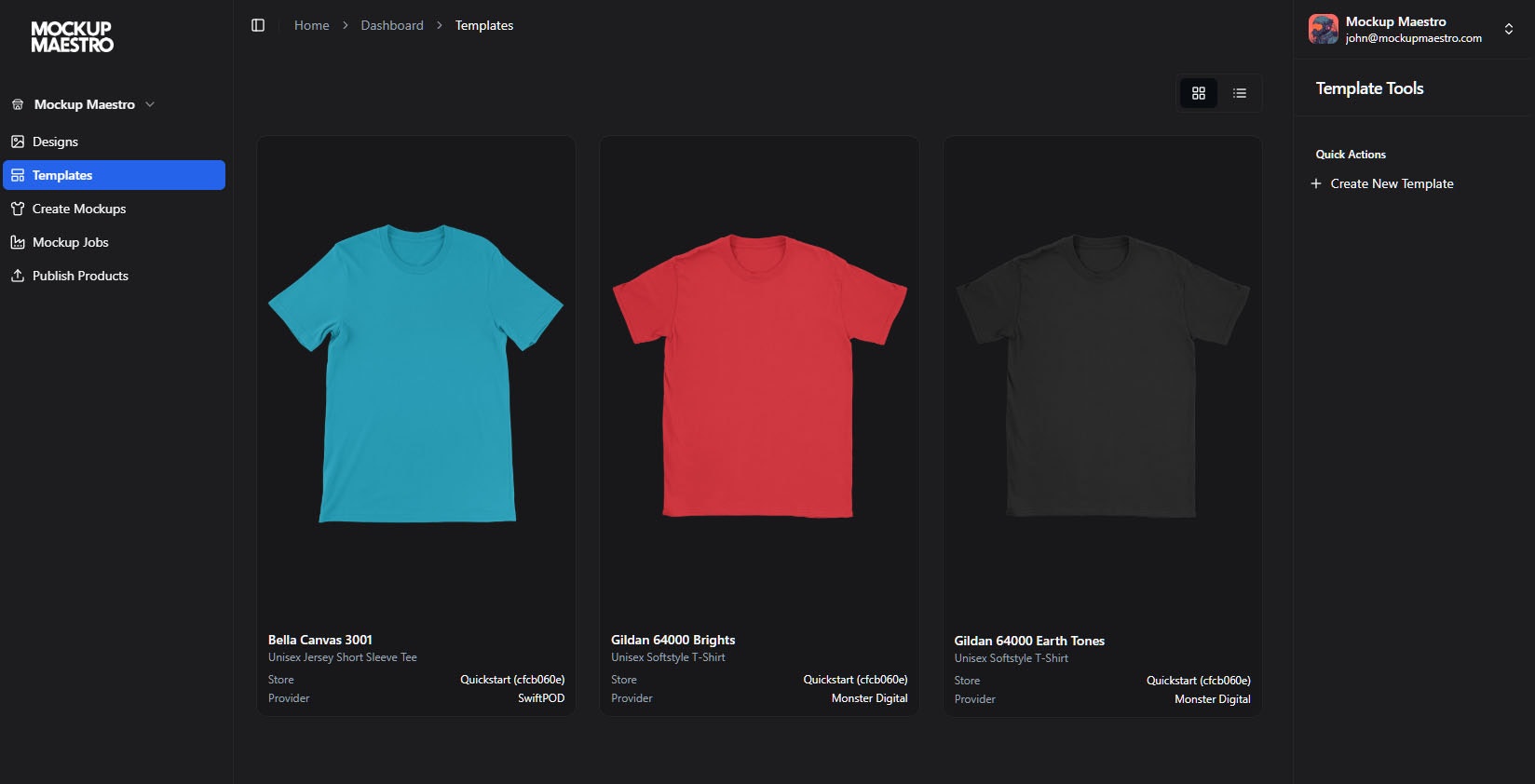This screenshot has height=784, width=1535.
Task: Click the Mockup Jobs chart icon
Action: point(18,242)
